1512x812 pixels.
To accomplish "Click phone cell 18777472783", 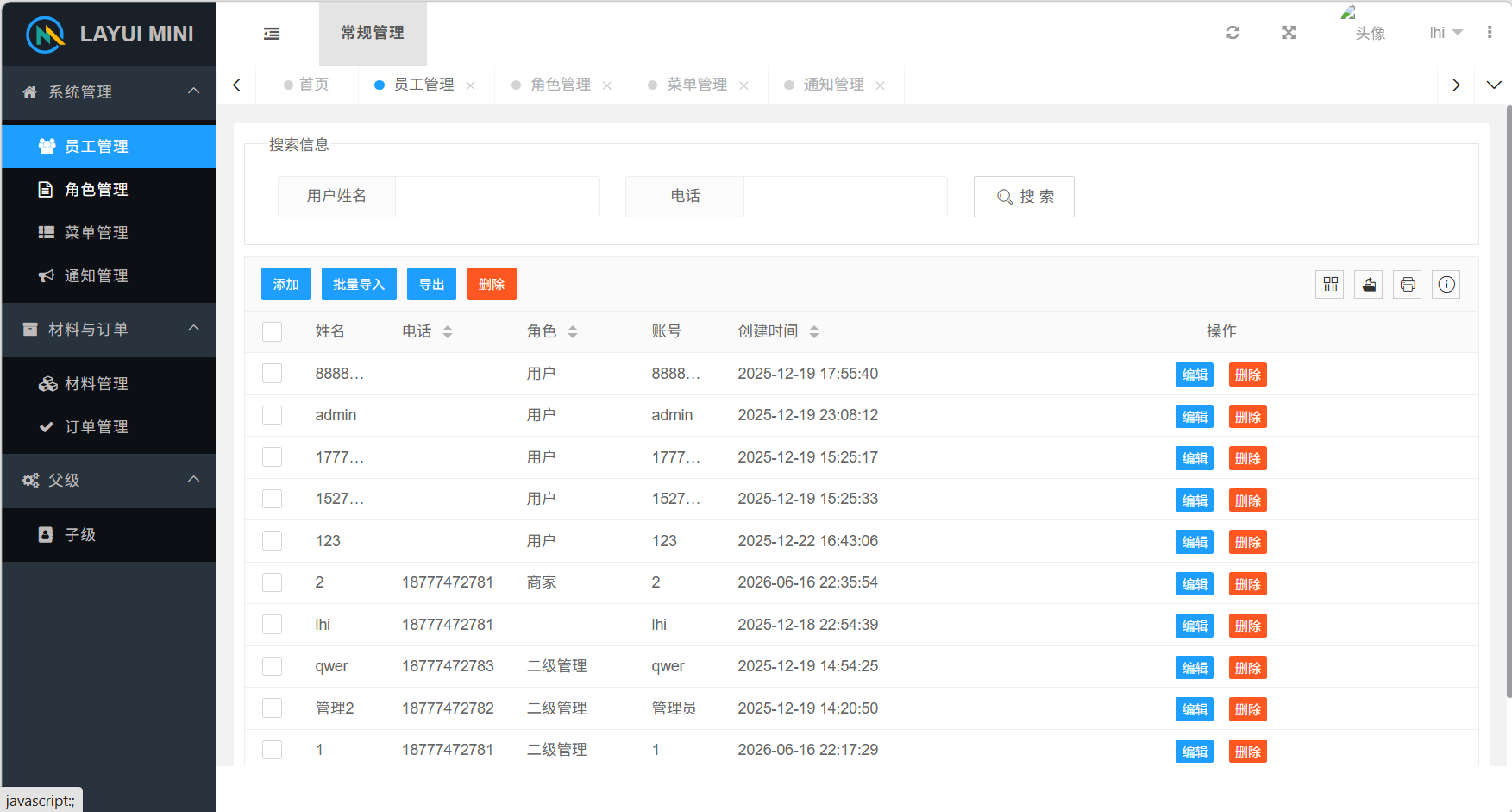I will [448, 666].
